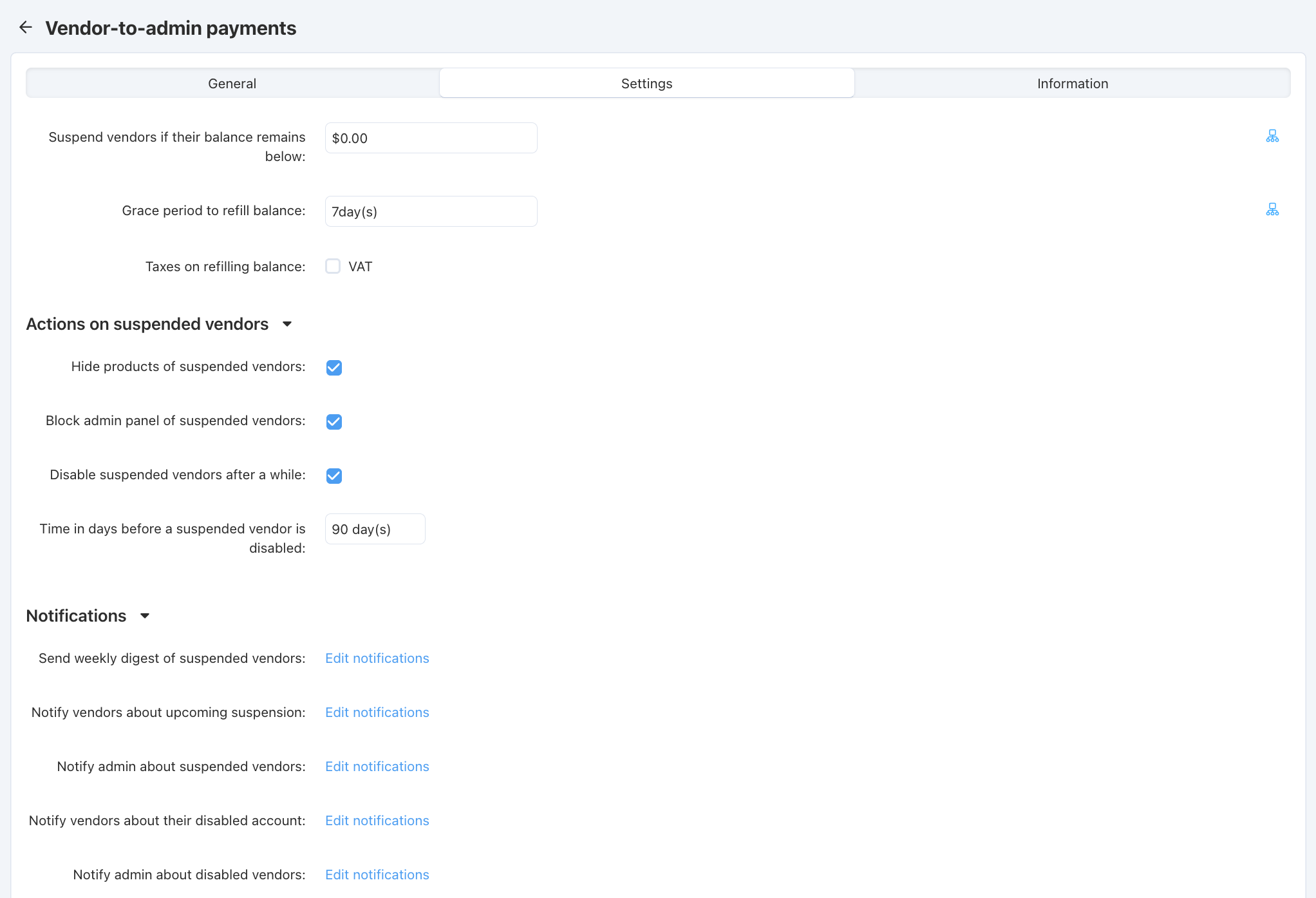Focus the suspend balance $0.00 field
1316x898 pixels.
tap(431, 138)
